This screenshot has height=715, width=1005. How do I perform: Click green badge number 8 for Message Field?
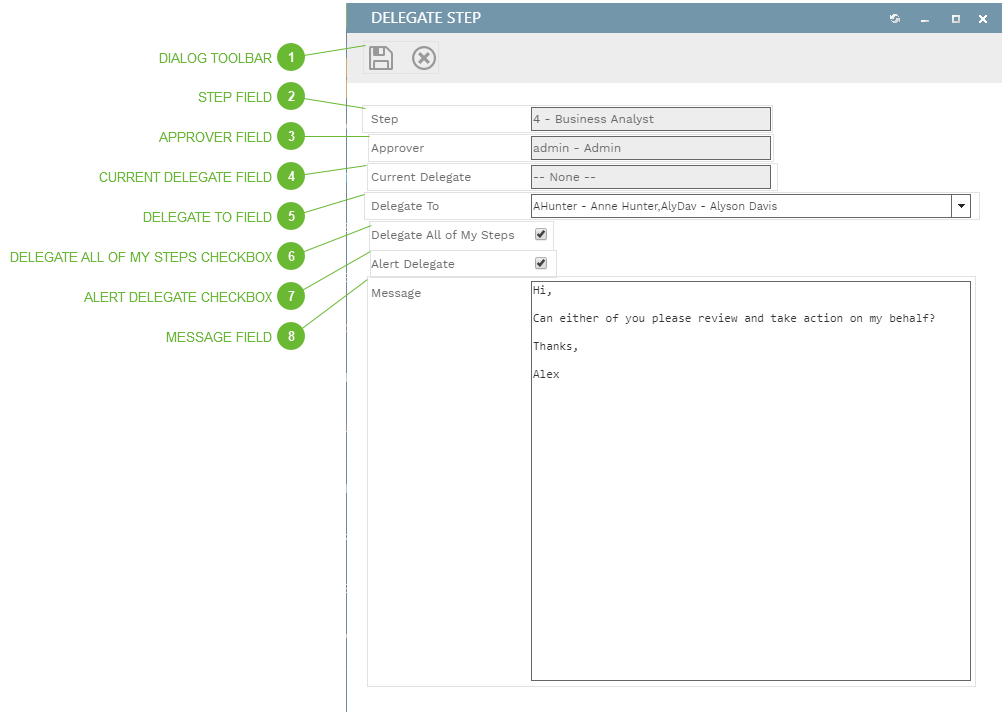point(291,337)
